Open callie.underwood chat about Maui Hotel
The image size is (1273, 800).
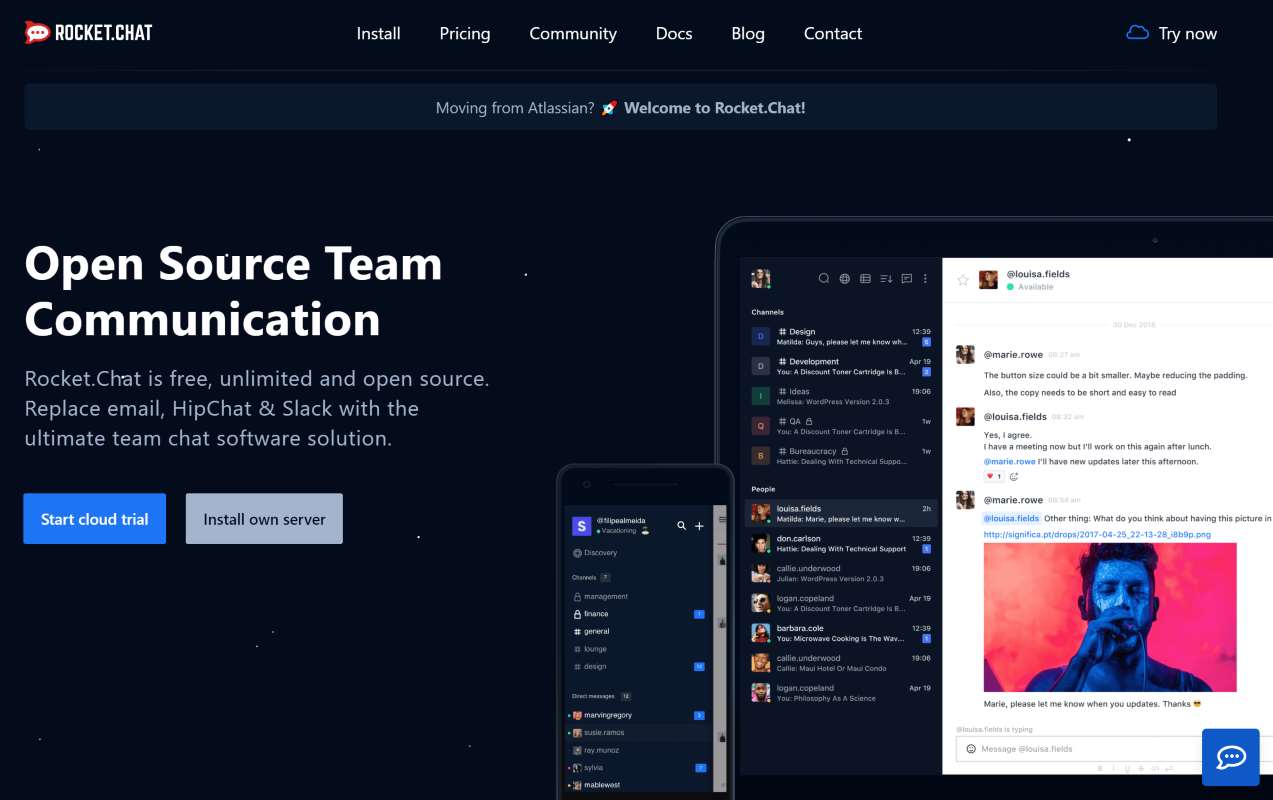click(842, 663)
